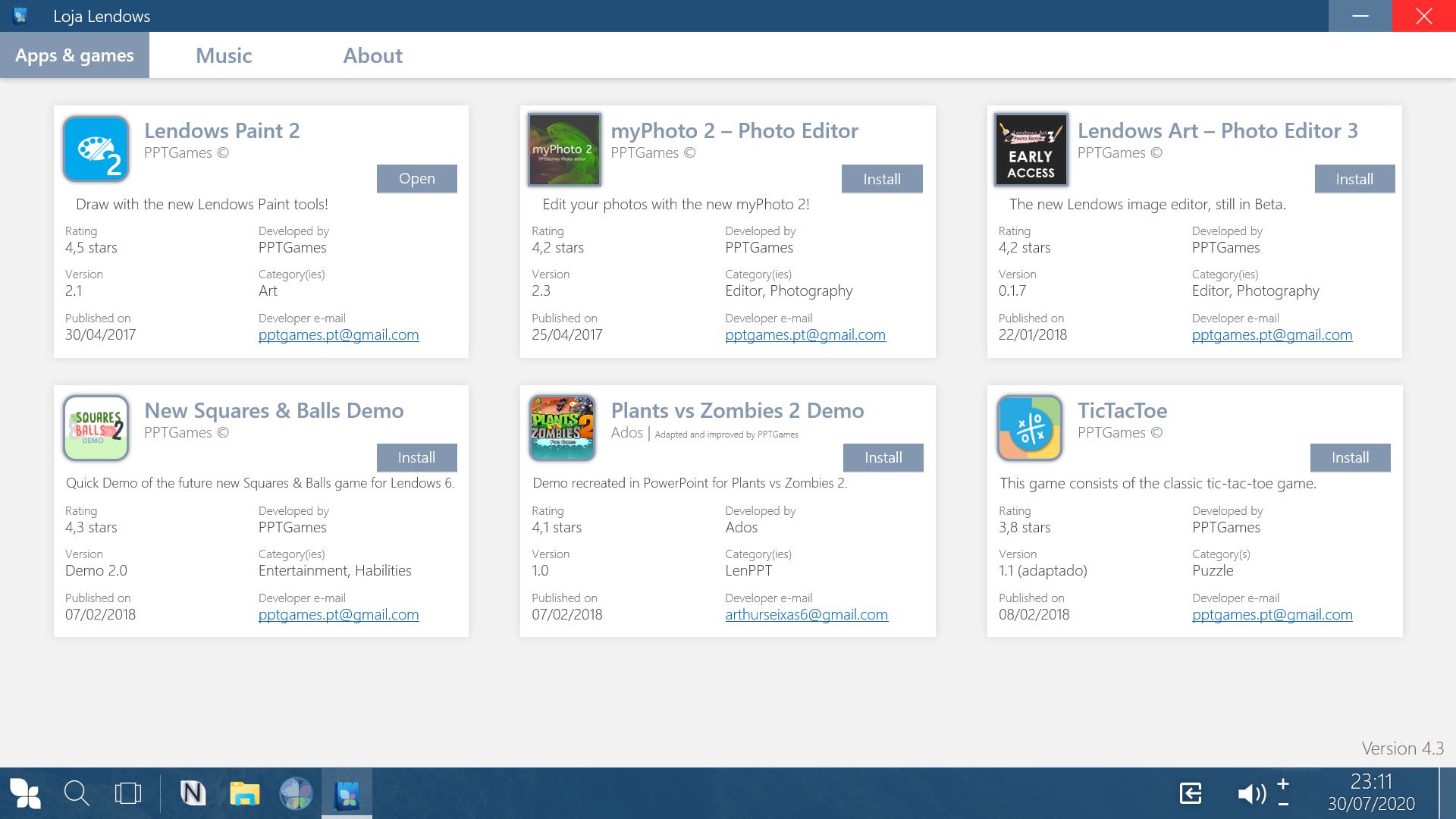Switch to the Apps & games tab
This screenshot has height=819, width=1456.
pos(74,55)
